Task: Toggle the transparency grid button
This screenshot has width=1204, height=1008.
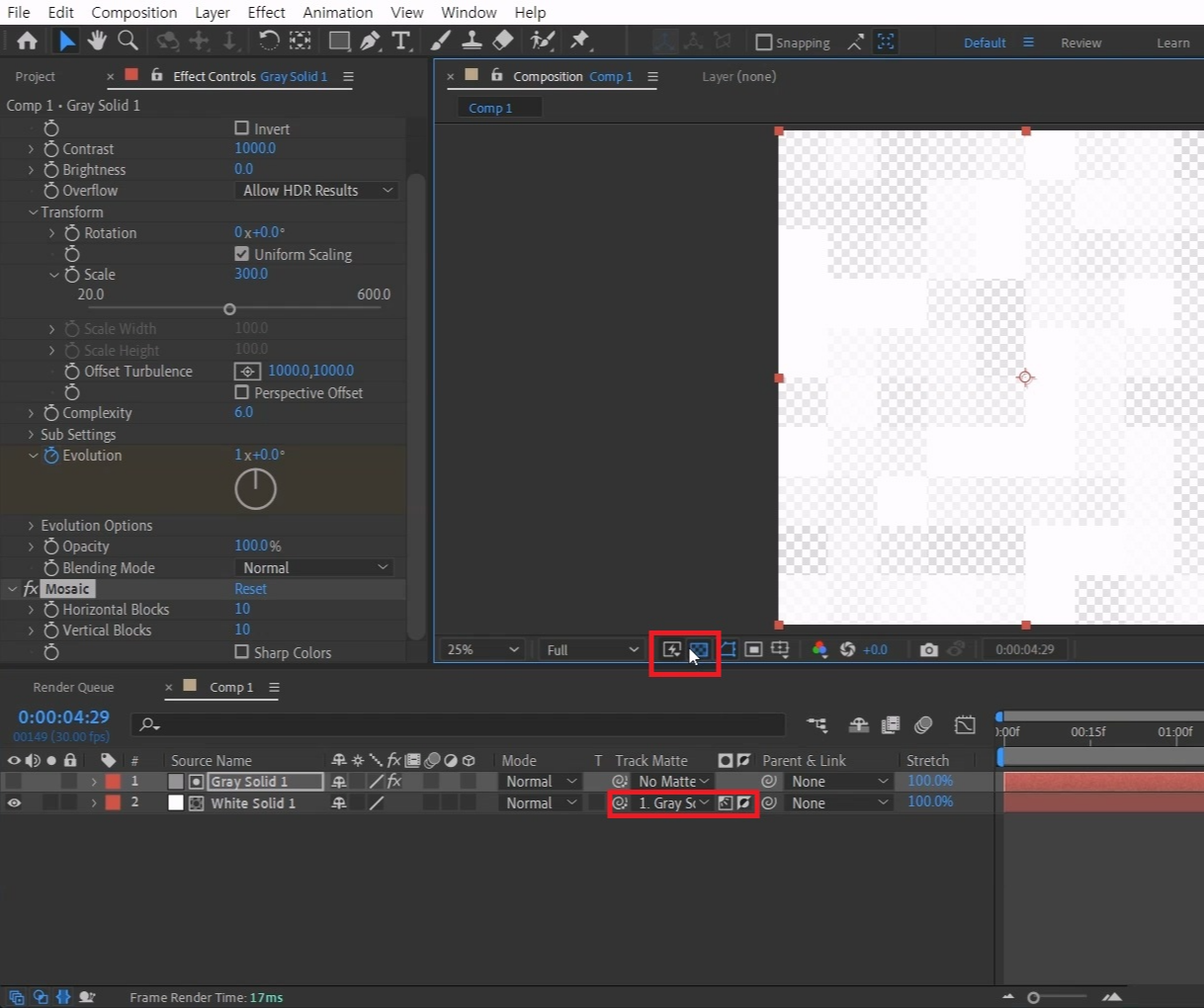Action: click(x=699, y=649)
